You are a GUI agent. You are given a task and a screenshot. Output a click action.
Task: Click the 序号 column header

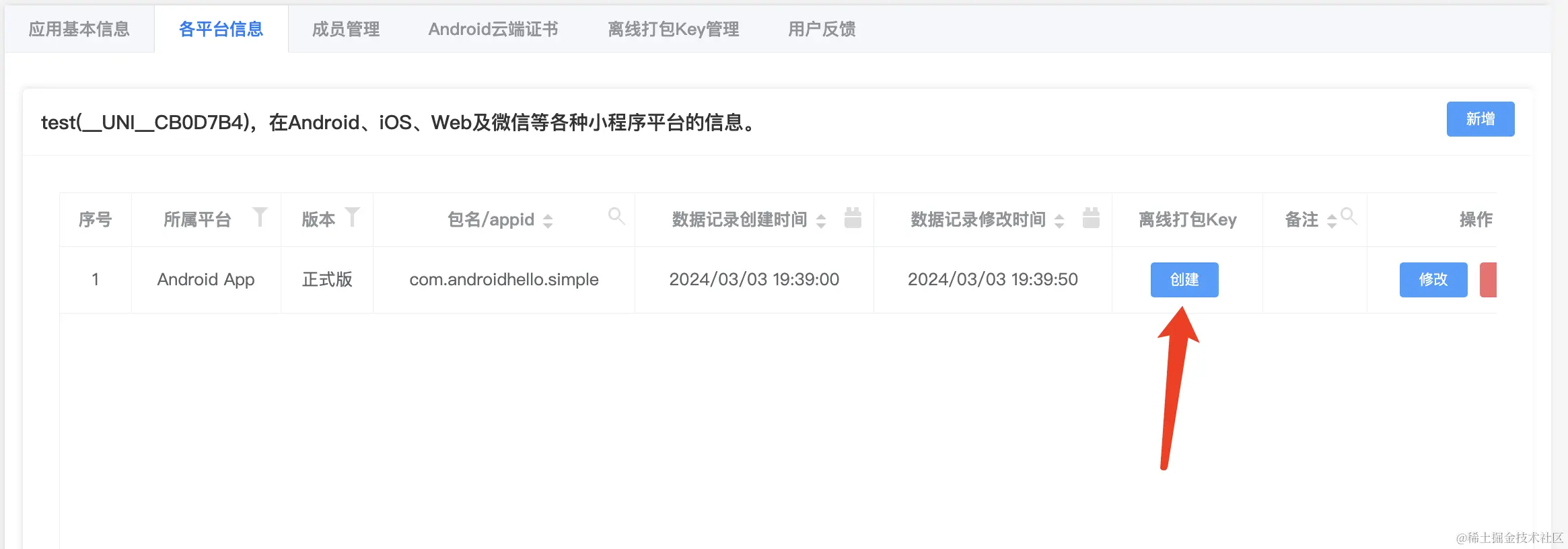click(95, 219)
